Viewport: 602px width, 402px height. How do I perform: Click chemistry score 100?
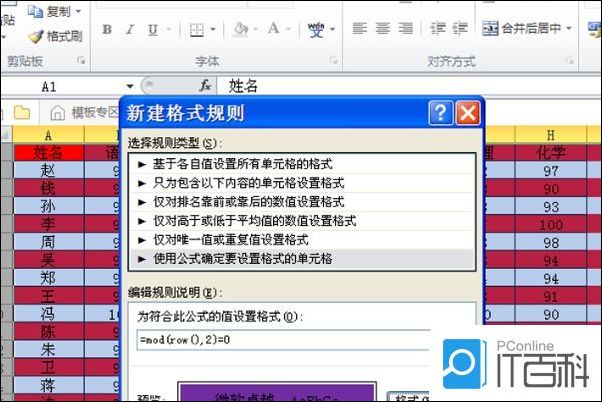coord(551,225)
